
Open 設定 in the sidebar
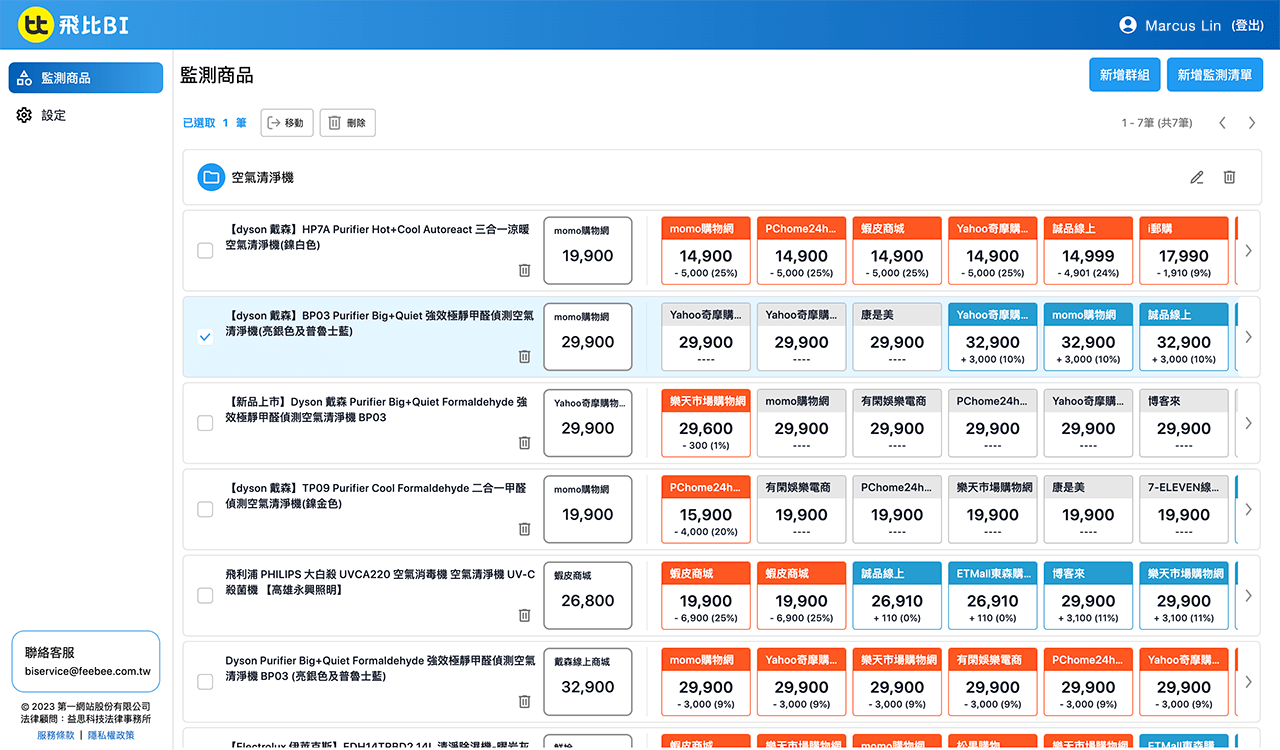pyautogui.click(x=86, y=116)
